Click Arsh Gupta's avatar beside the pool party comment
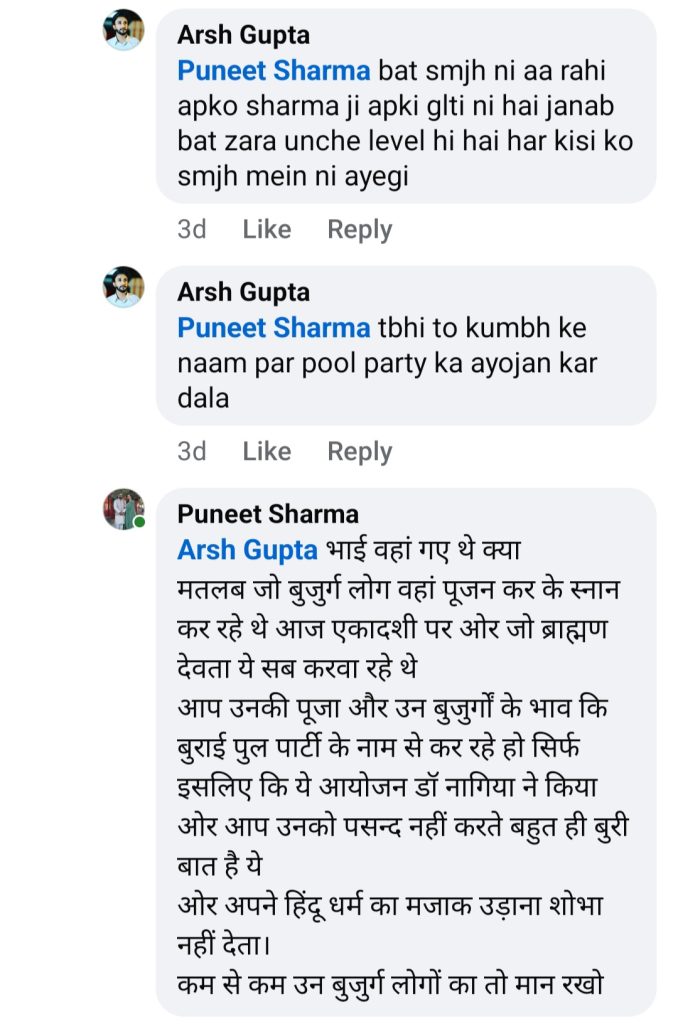The image size is (678, 1024). pos(124,287)
